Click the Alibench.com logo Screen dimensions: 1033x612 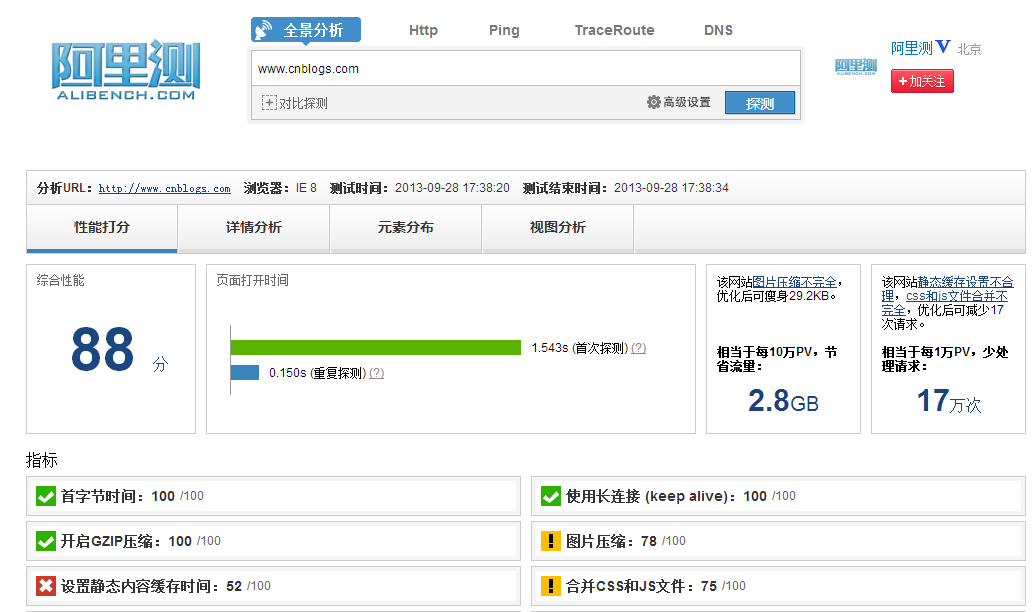click(126, 70)
